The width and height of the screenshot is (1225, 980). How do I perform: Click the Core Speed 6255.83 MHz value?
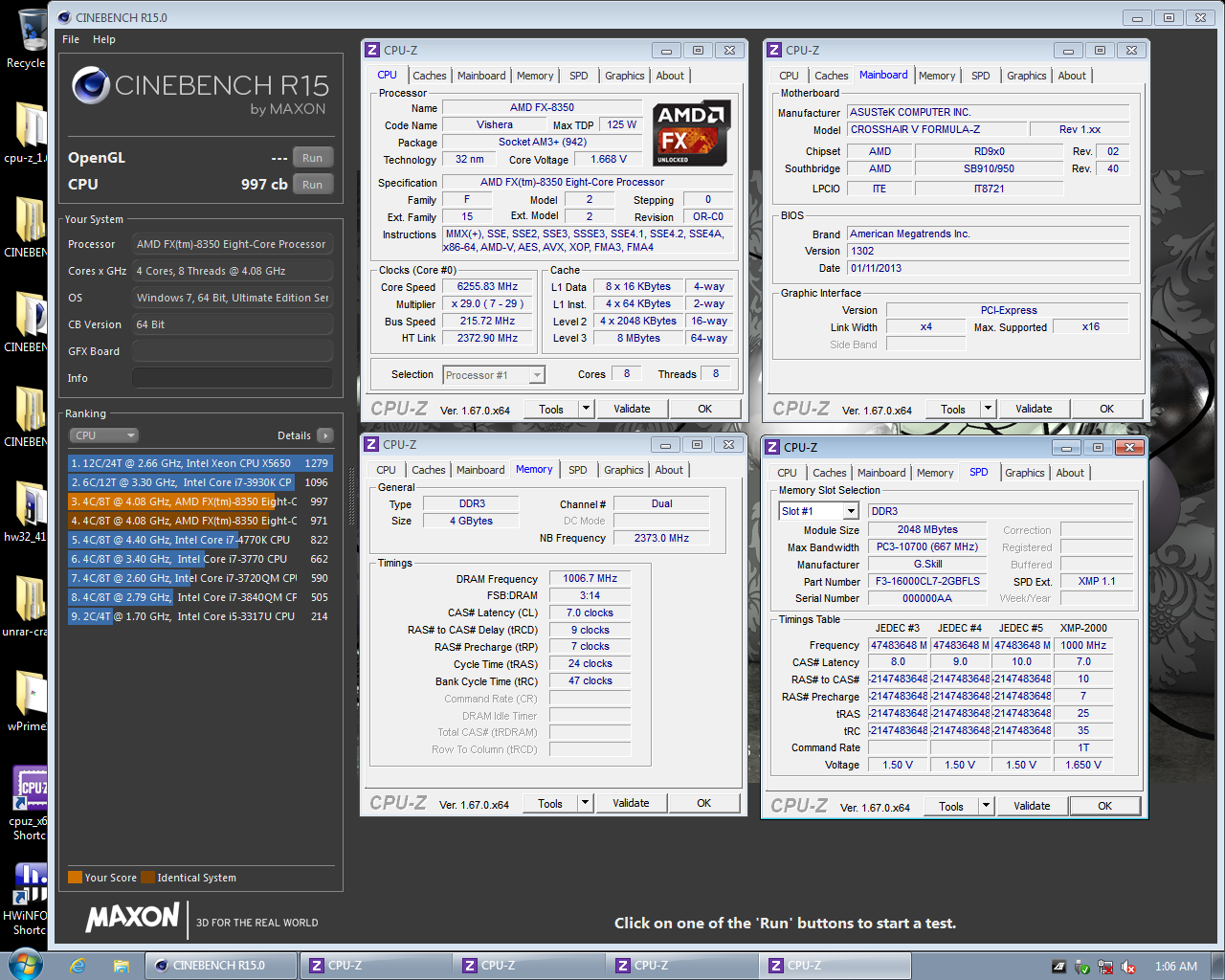coord(487,287)
